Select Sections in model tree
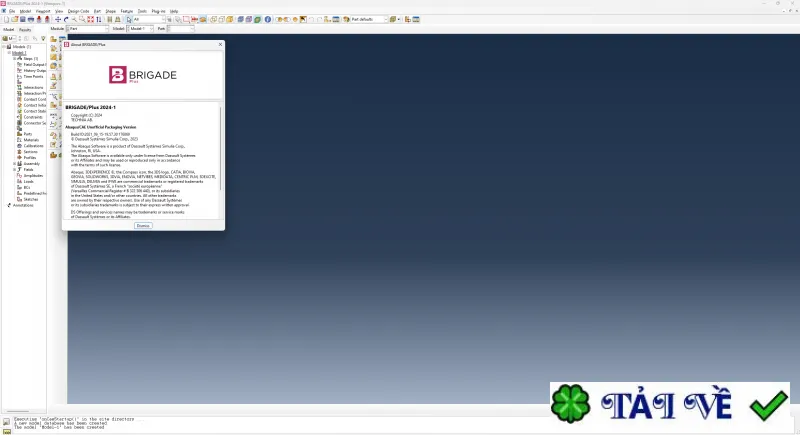 pyautogui.click(x=31, y=151)
